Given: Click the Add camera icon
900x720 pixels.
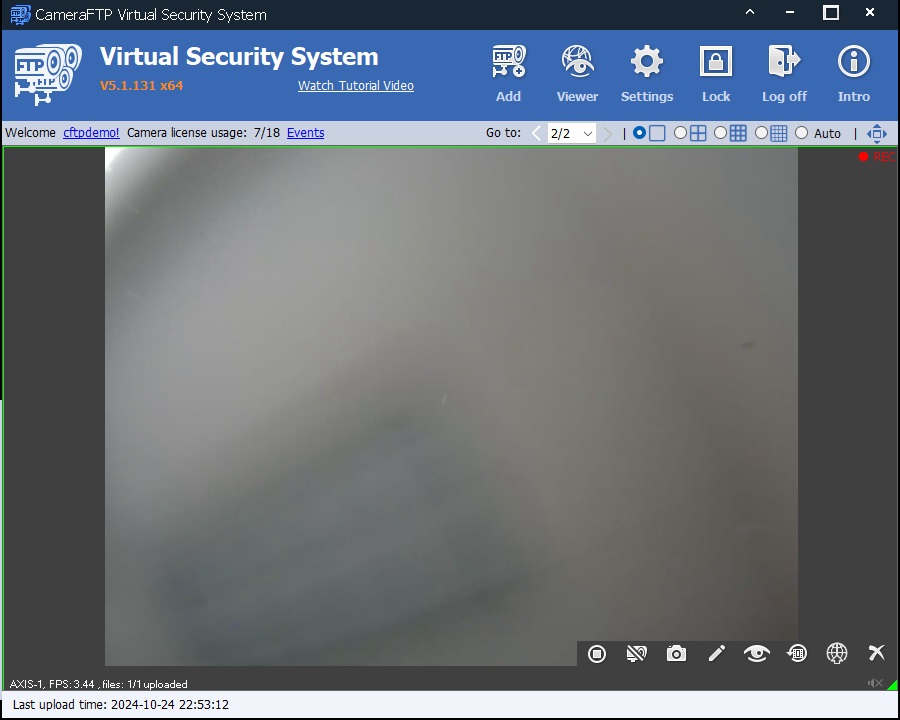Looking at the screenshot, I should (x=508, y=64).
